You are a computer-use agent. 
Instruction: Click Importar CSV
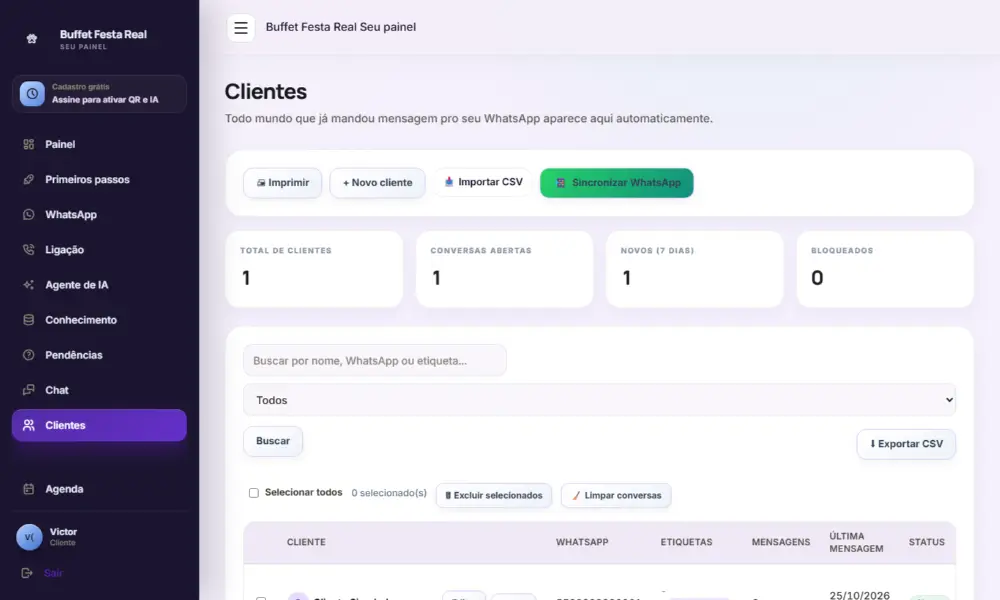tap(483, 182)
